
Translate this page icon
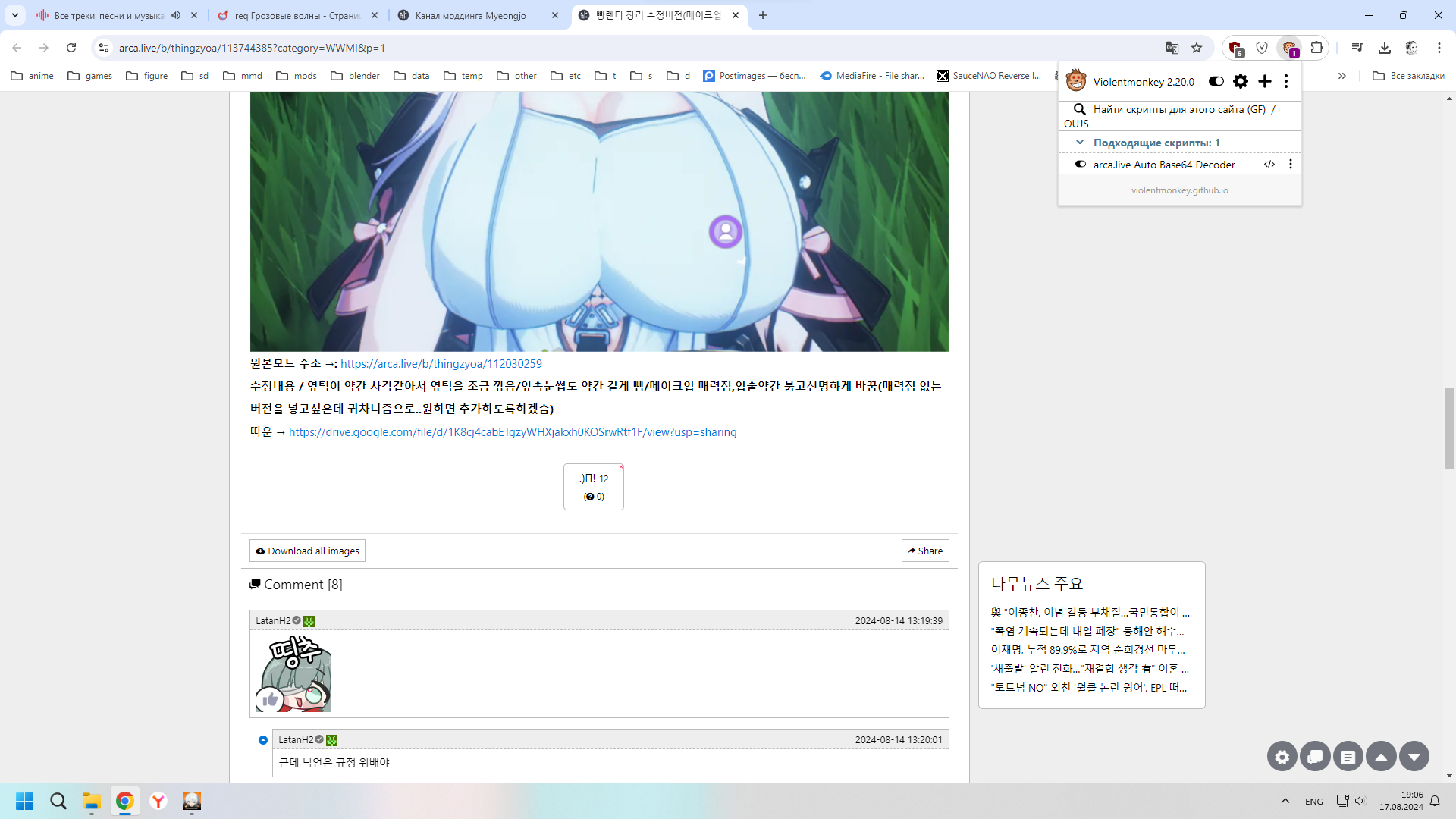[1172, 48]
